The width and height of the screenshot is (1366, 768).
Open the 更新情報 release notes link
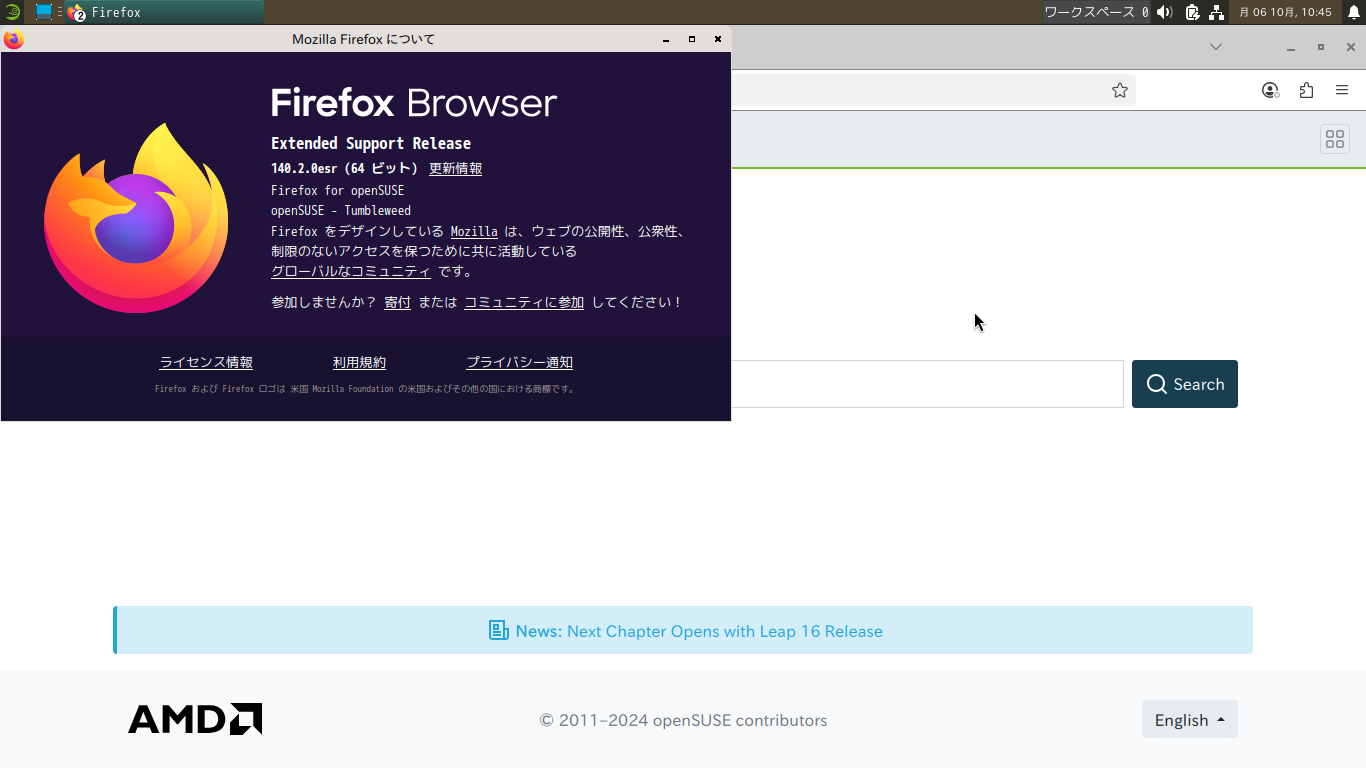[455, 168]
